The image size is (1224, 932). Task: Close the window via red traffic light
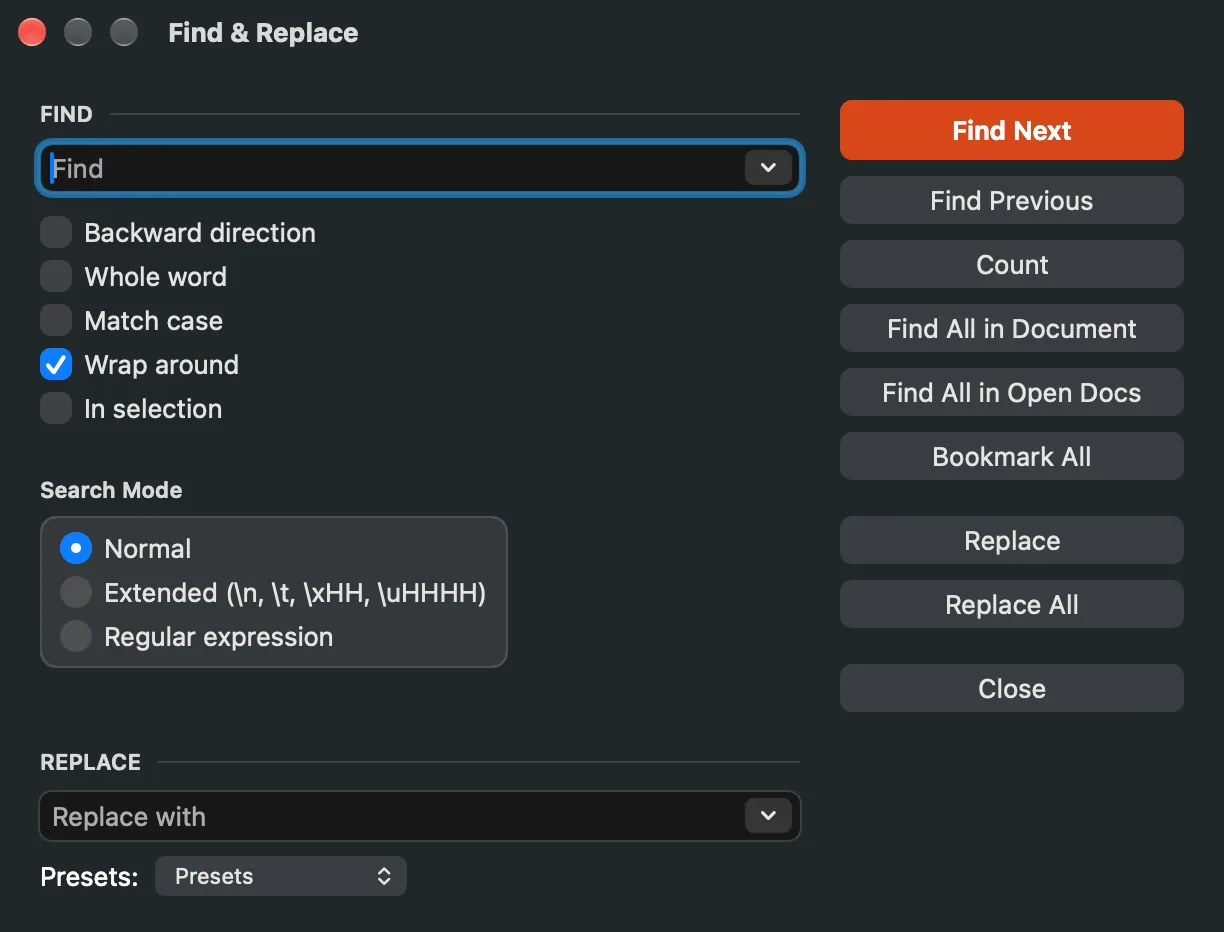click(x=32, y=32)
